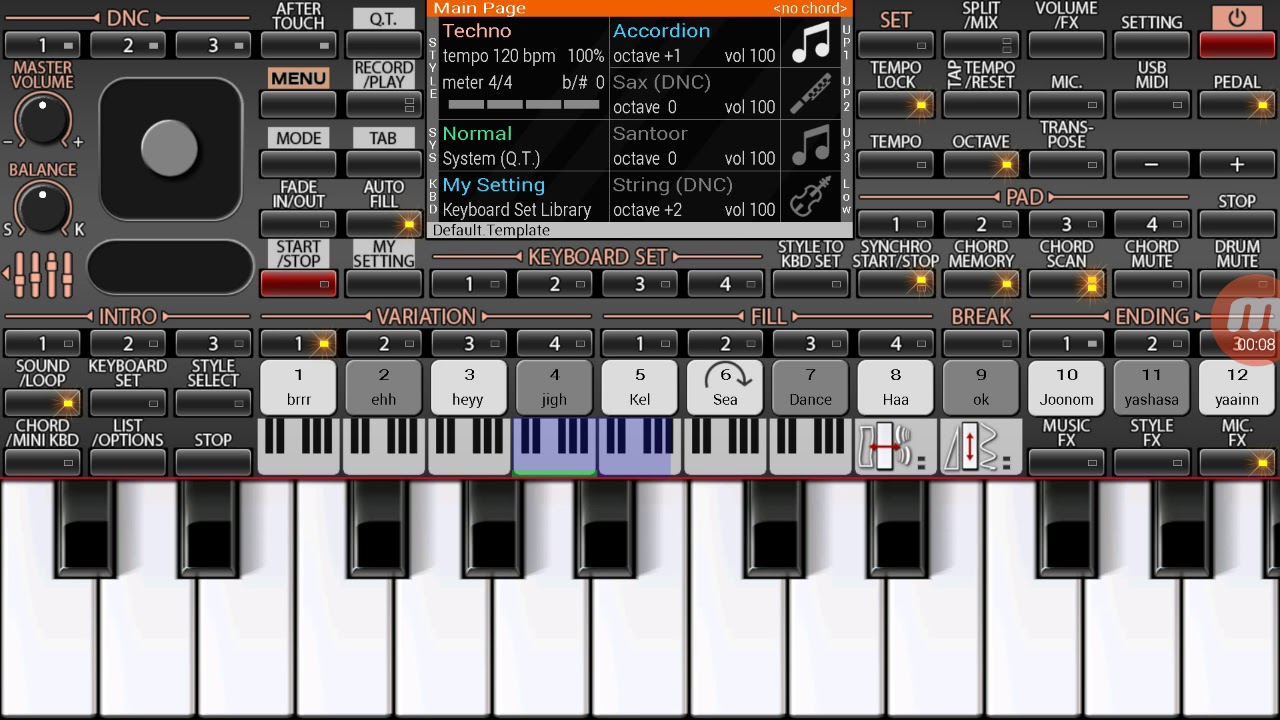Select Variation 1
This screenshot has width=1280, height=720.
coord(298,343)
